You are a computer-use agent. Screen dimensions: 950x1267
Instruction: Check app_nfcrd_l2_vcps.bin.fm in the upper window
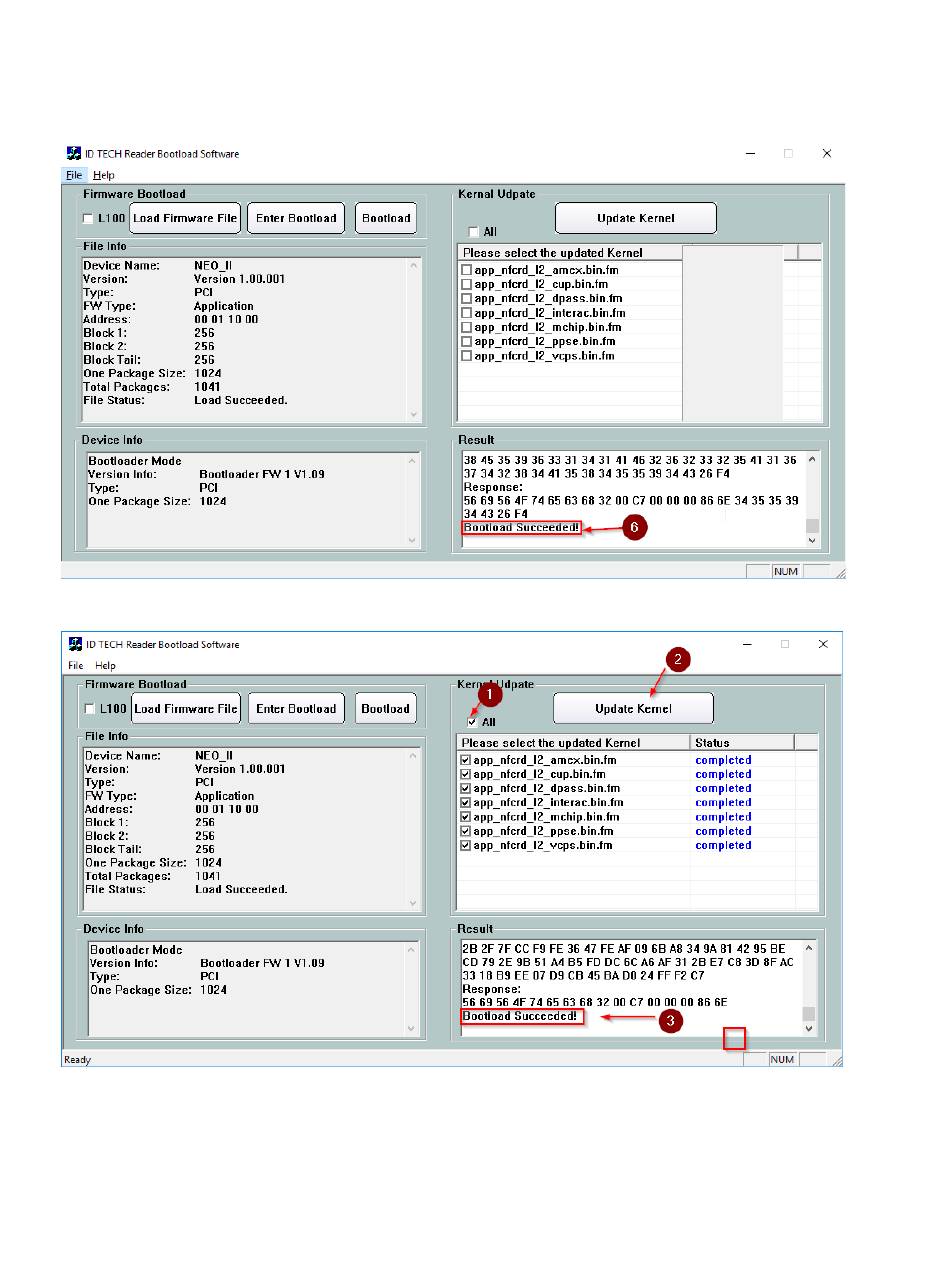466,356
